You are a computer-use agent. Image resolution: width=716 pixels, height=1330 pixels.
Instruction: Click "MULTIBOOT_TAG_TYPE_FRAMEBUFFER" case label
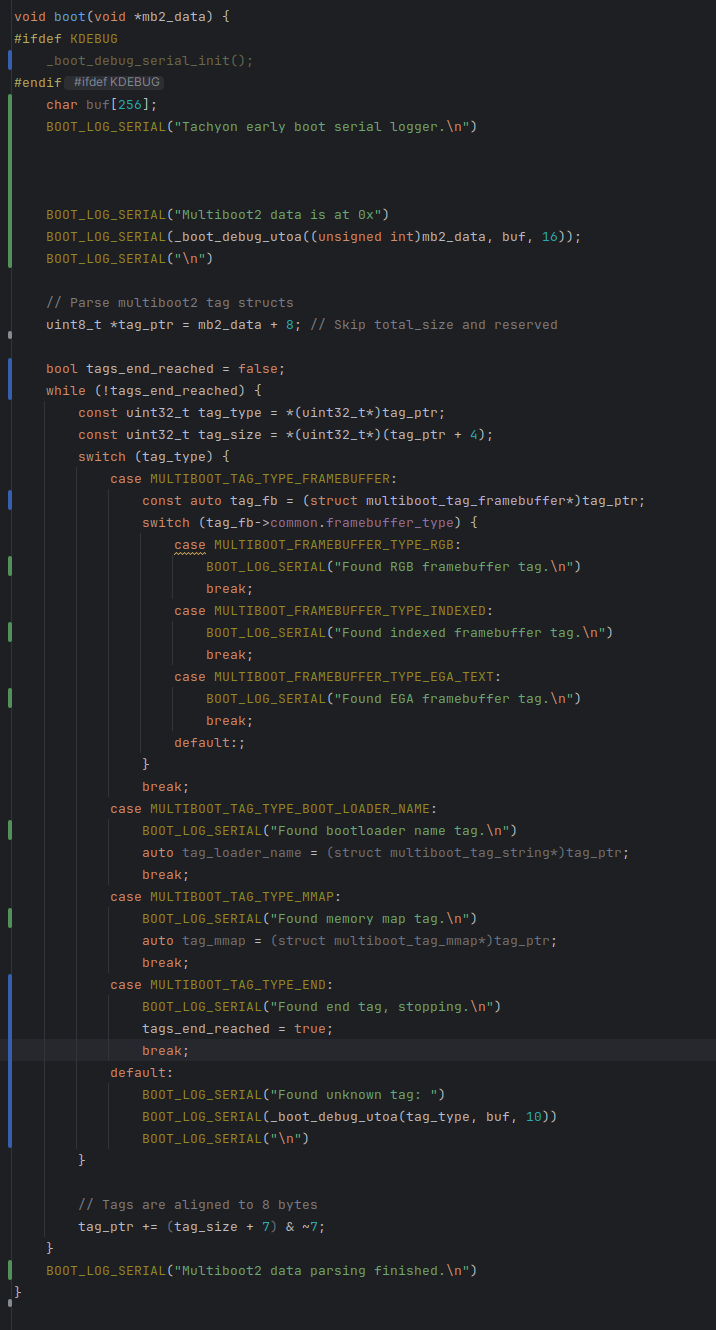click(x=270, y=478)
